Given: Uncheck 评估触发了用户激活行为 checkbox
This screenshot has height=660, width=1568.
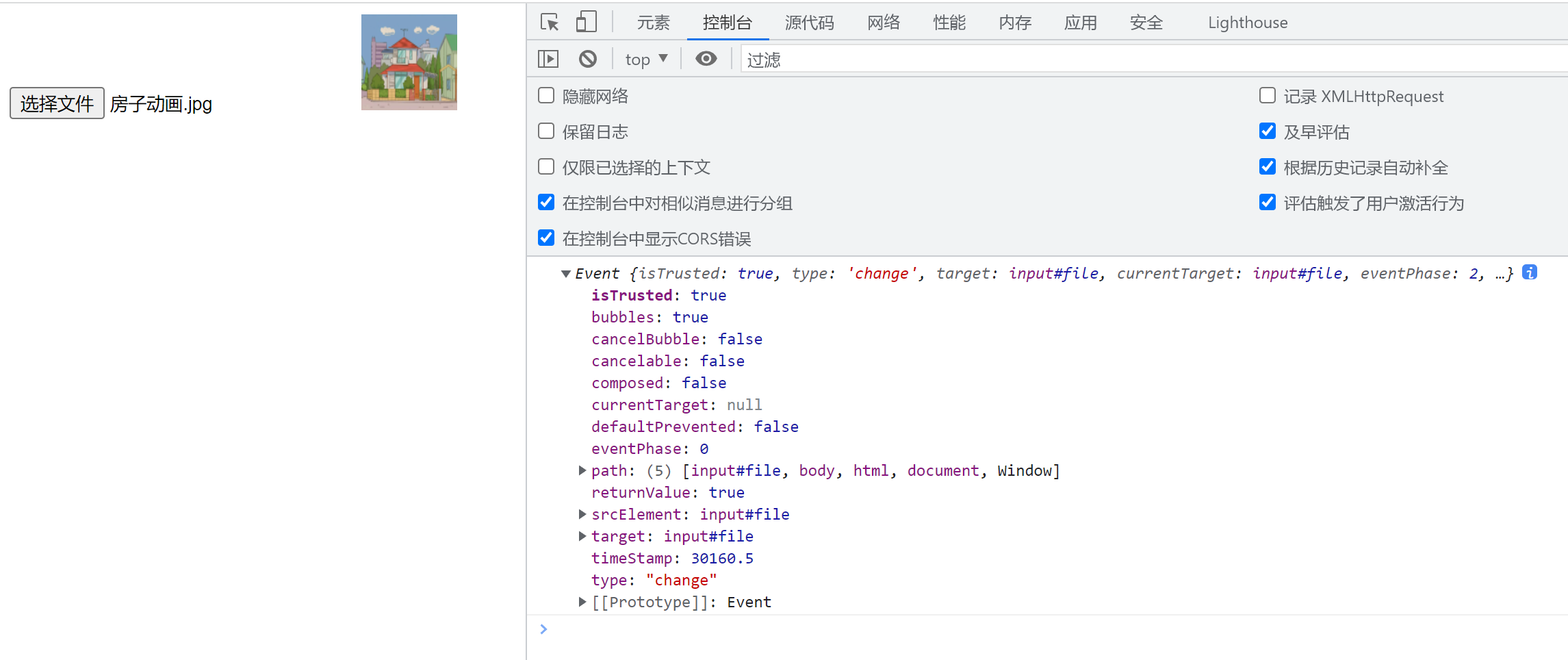Looking at the screenshot, I should pos(1268,203).
